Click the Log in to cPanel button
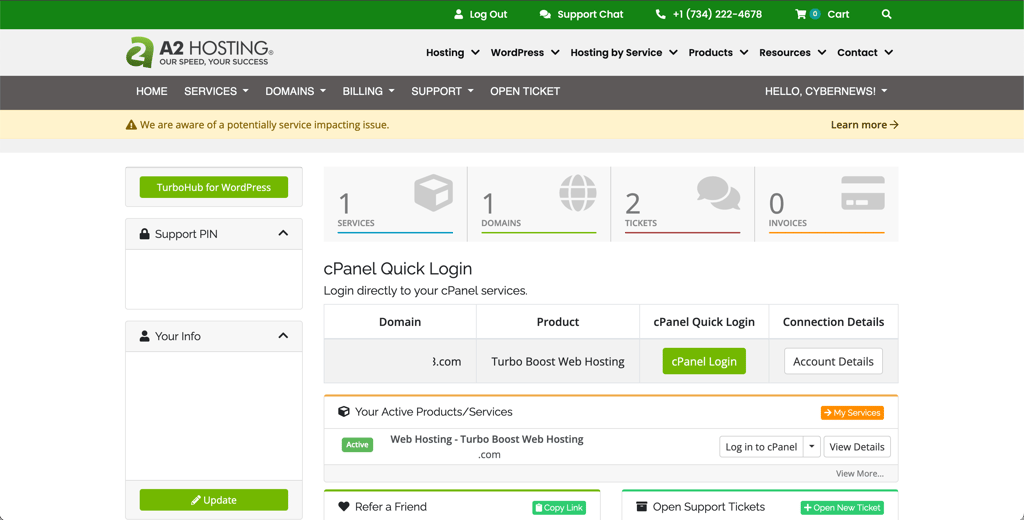Image resolution: width=1024 pixels, height=520 pixels. (761, 447)
